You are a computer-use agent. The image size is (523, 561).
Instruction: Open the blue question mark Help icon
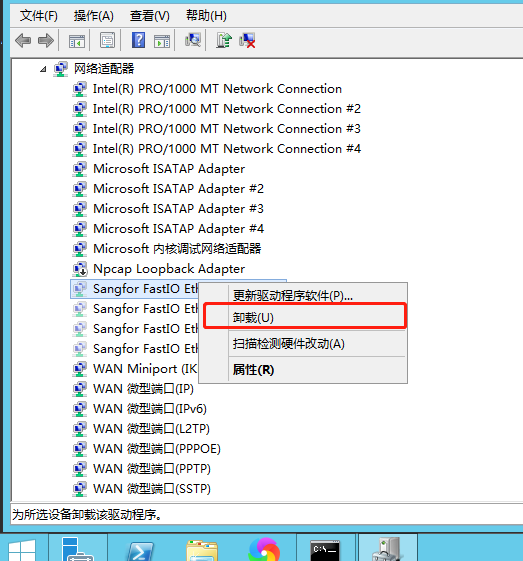pos(138,40)
